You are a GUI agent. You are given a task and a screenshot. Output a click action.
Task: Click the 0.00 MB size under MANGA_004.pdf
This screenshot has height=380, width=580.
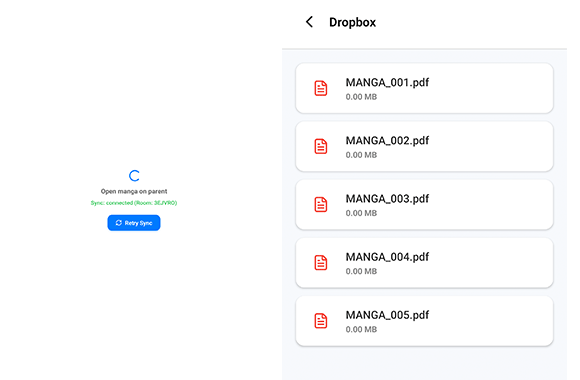coord(361,271)
